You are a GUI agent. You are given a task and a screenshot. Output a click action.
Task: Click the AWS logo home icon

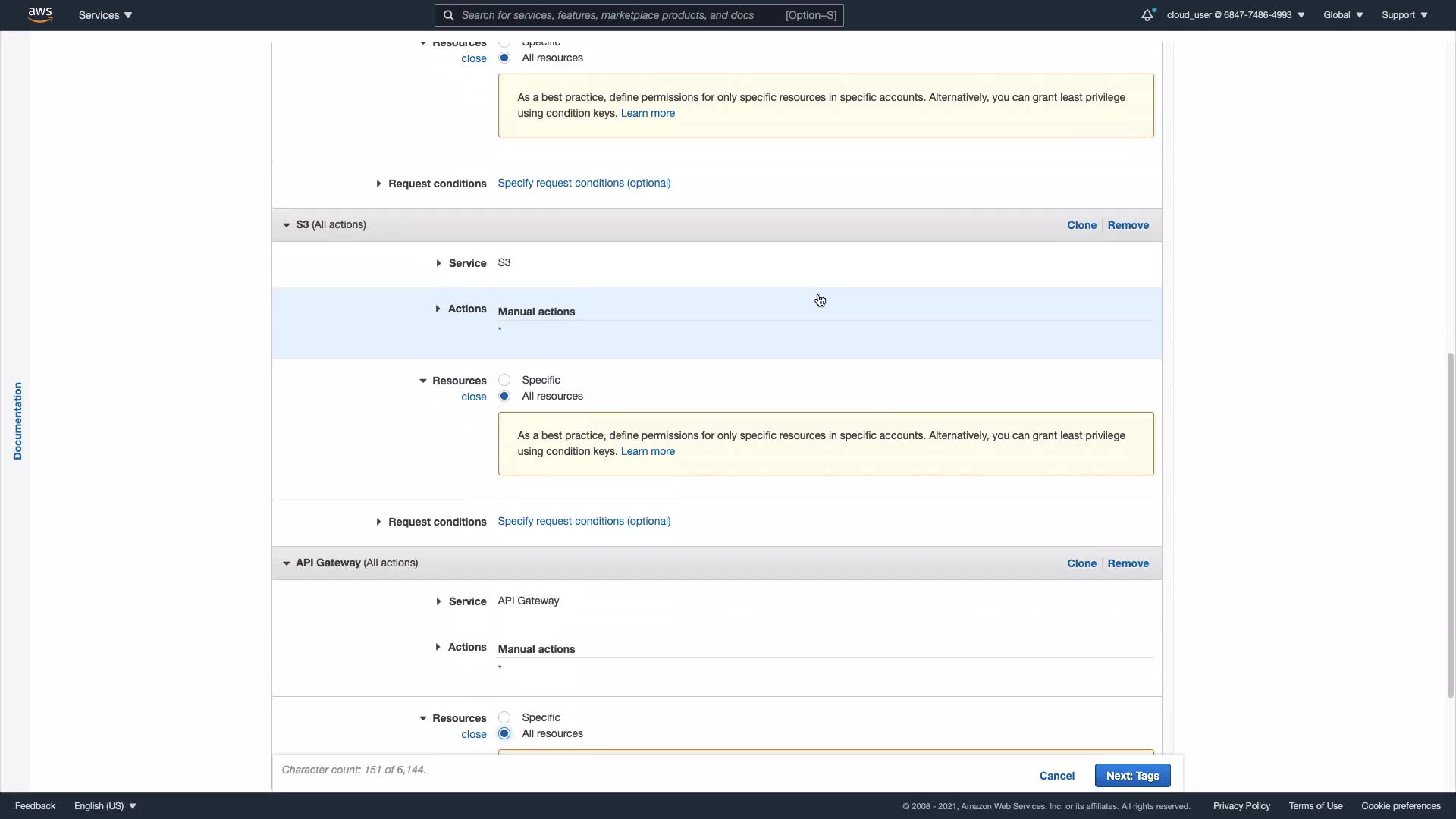(40, 14)
